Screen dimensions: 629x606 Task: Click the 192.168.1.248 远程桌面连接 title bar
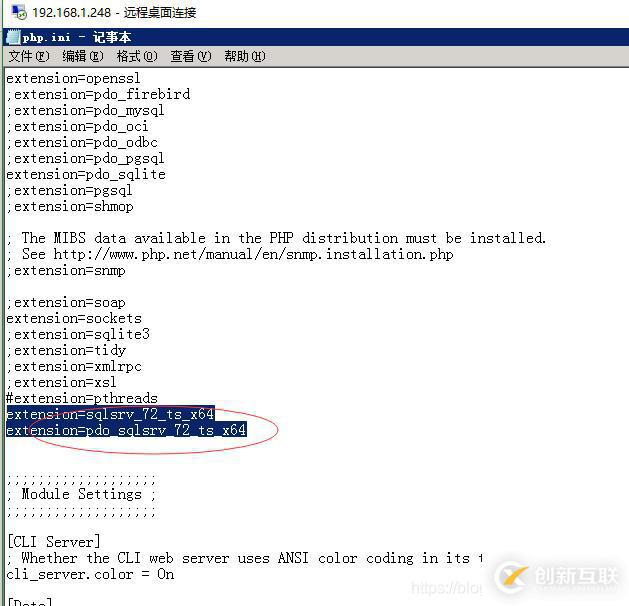pyautogui.click(x=316, y=13)
